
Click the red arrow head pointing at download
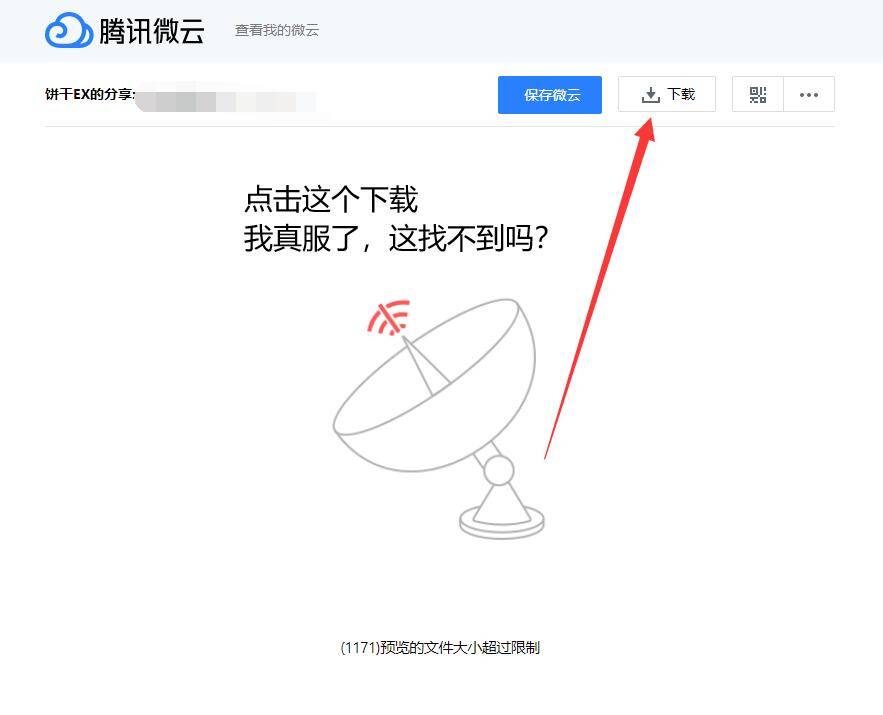(646, 131)
